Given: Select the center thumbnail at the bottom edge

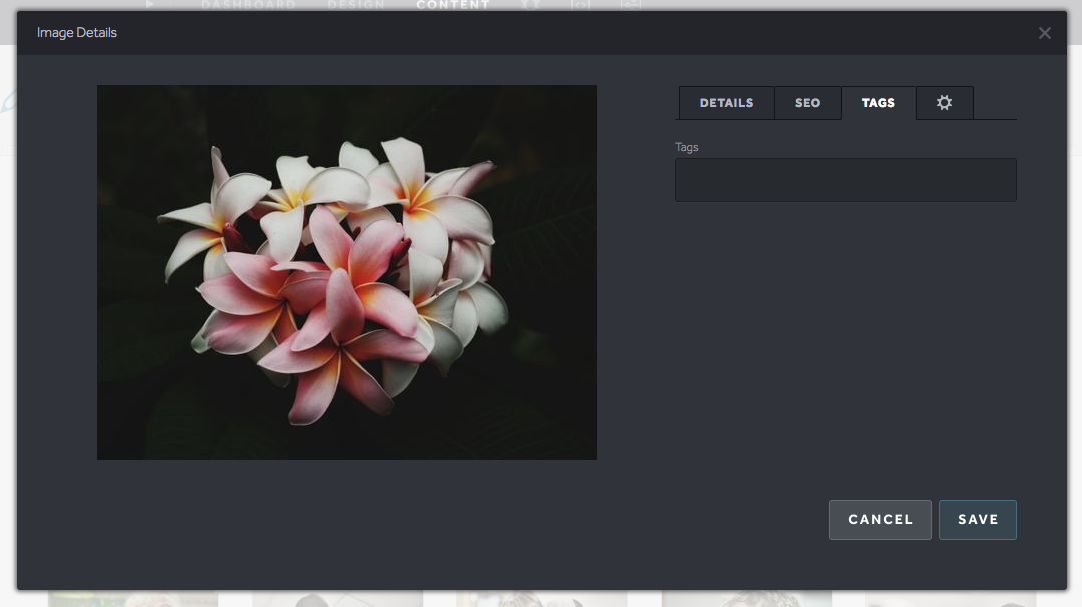Looking at the screenshot, I should 541,598.
